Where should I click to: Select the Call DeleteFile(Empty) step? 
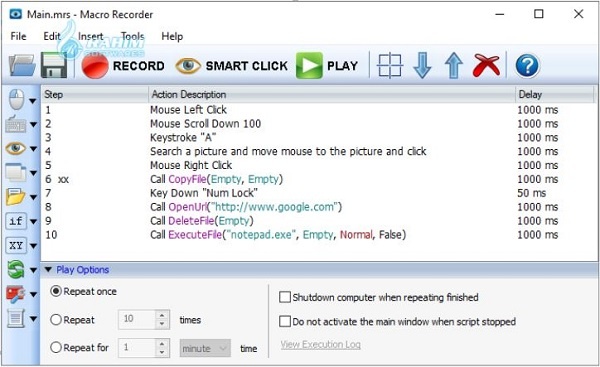click(202, 221)
